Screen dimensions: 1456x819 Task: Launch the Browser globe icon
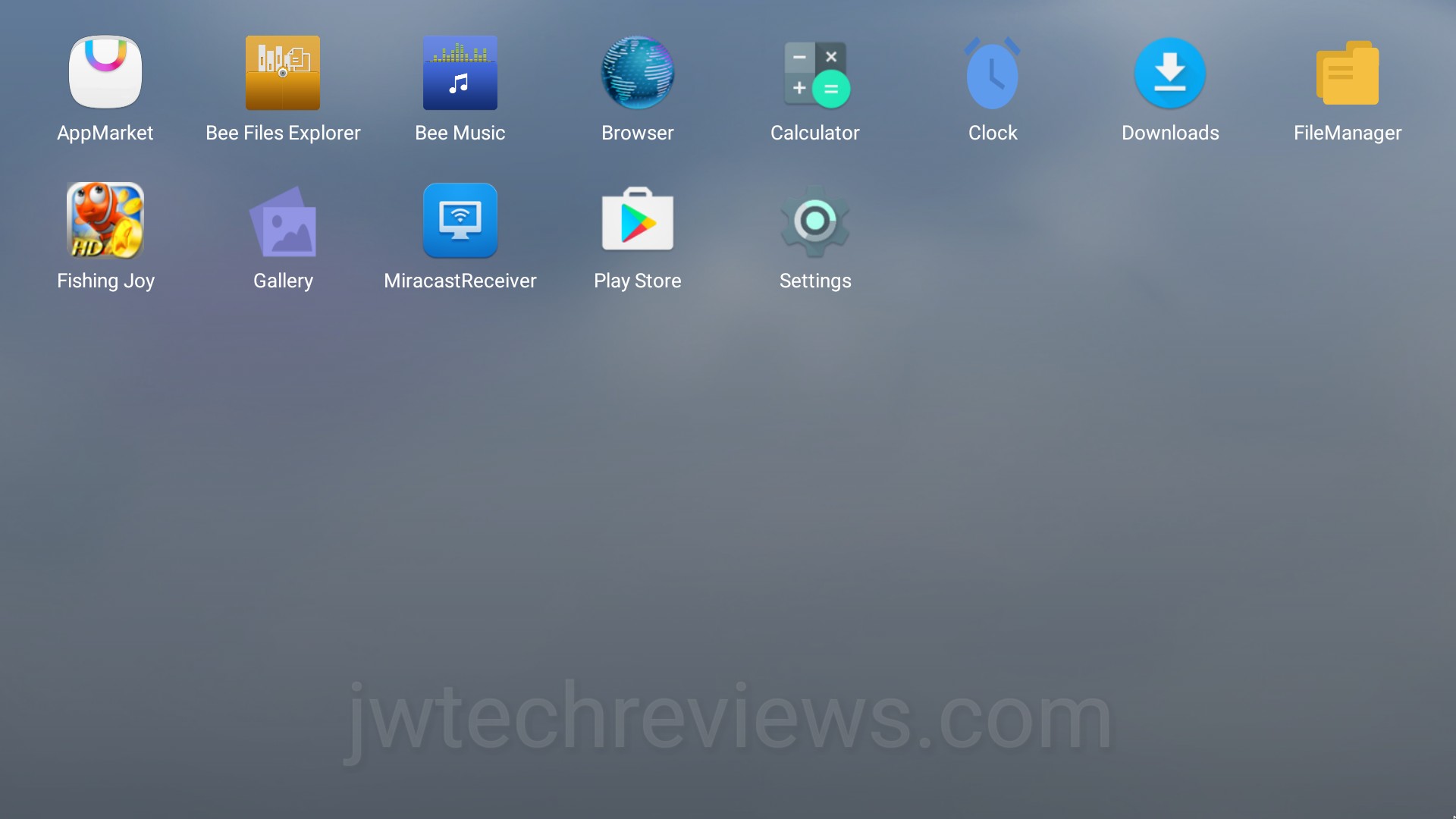pos(638,73)
